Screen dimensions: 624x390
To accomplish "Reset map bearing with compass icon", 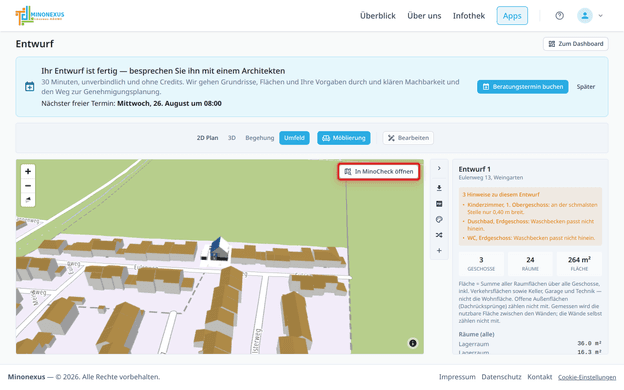I will coord(28,200).
